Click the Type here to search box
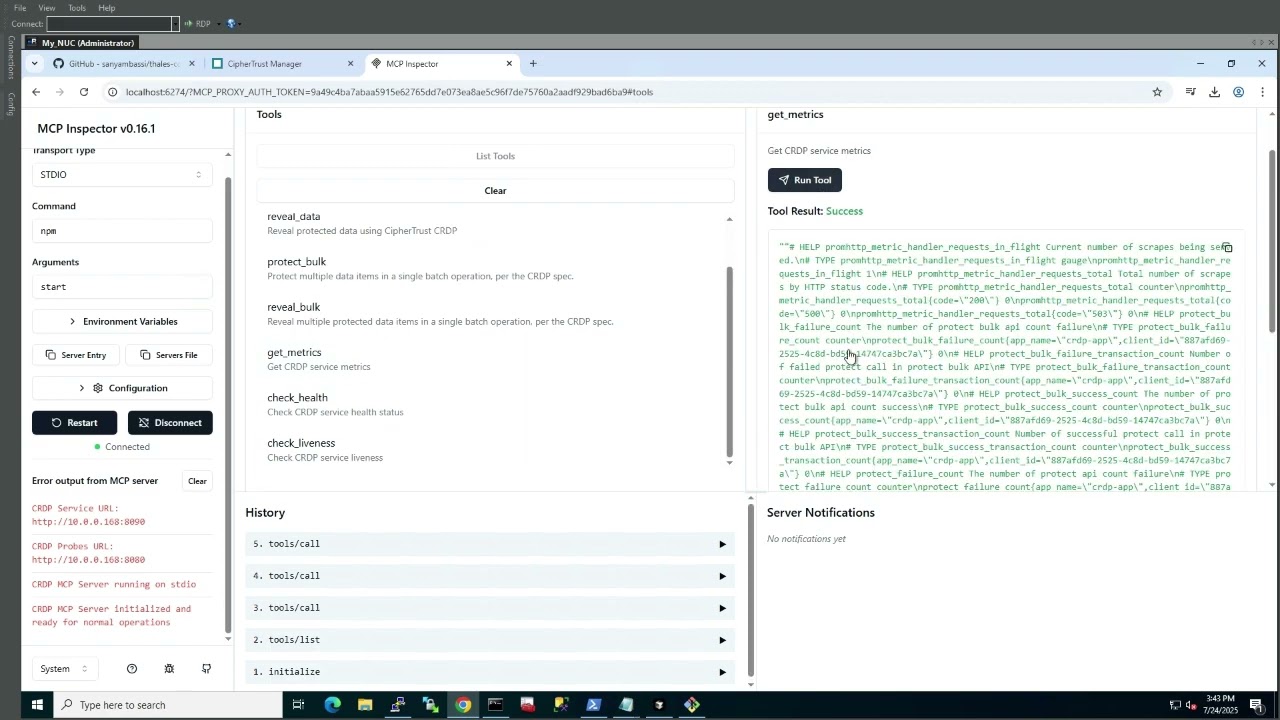1280x720 pixels. (166, 705)
